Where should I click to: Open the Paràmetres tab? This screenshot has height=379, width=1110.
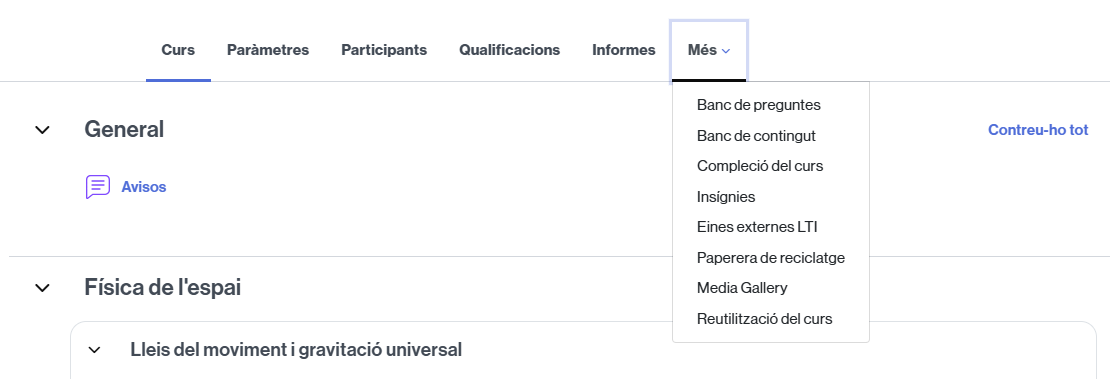click(x=268, y=50)
